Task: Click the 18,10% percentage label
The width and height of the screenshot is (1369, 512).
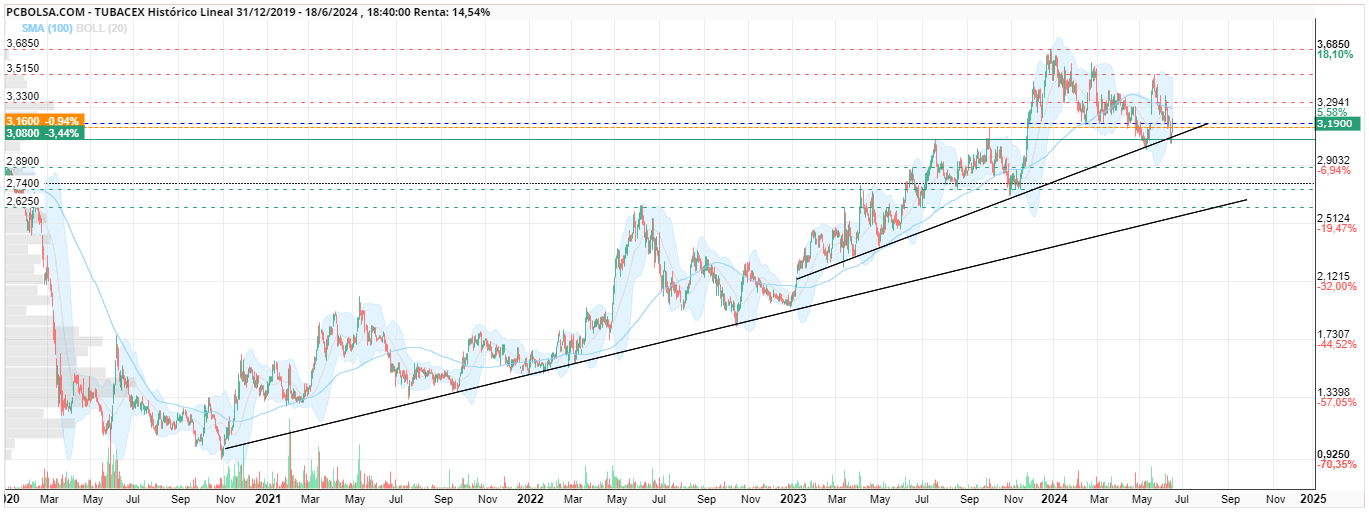Action: pyautogui.click(x=1336, y=55)
